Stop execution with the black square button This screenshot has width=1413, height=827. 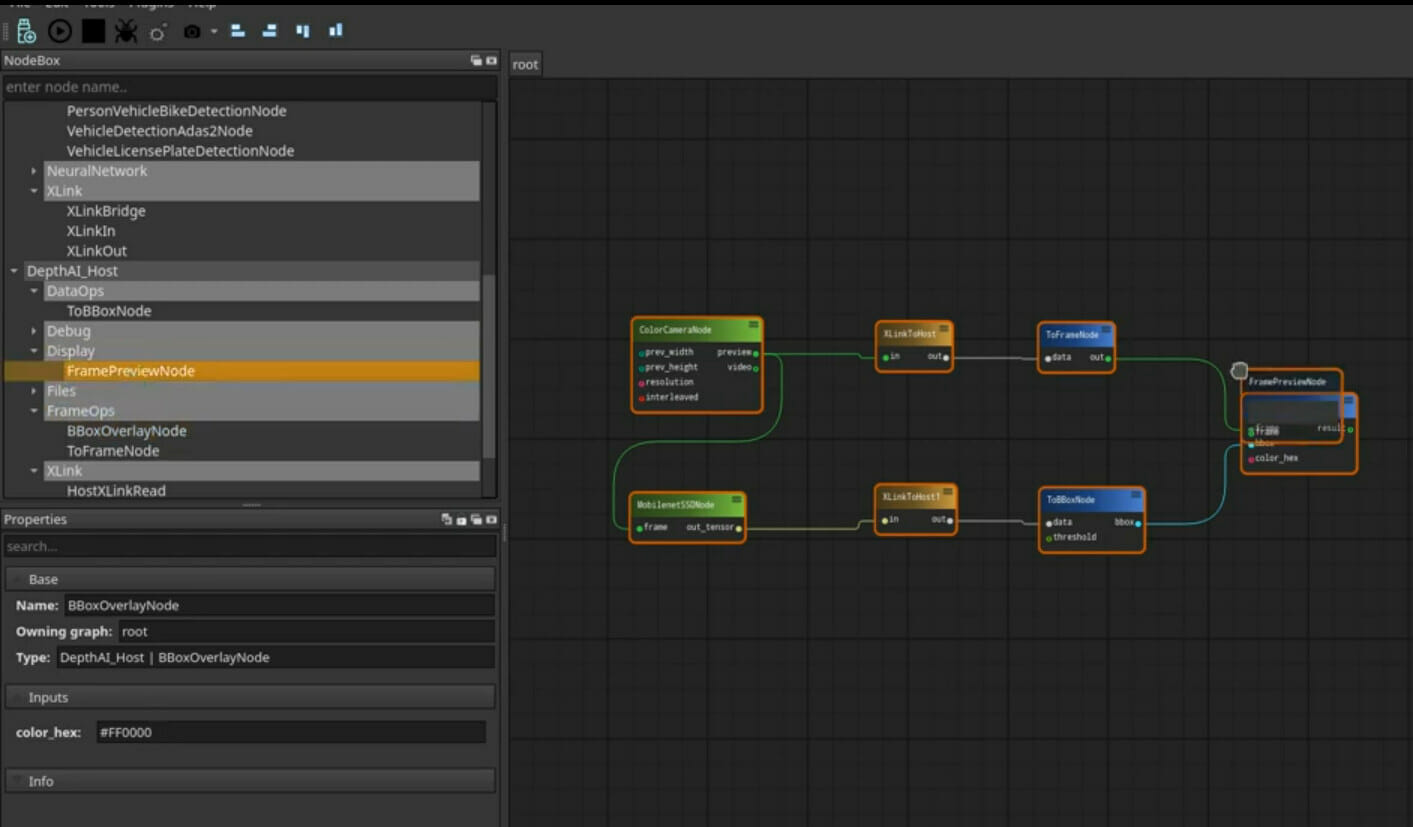click(x=93, y=31)
